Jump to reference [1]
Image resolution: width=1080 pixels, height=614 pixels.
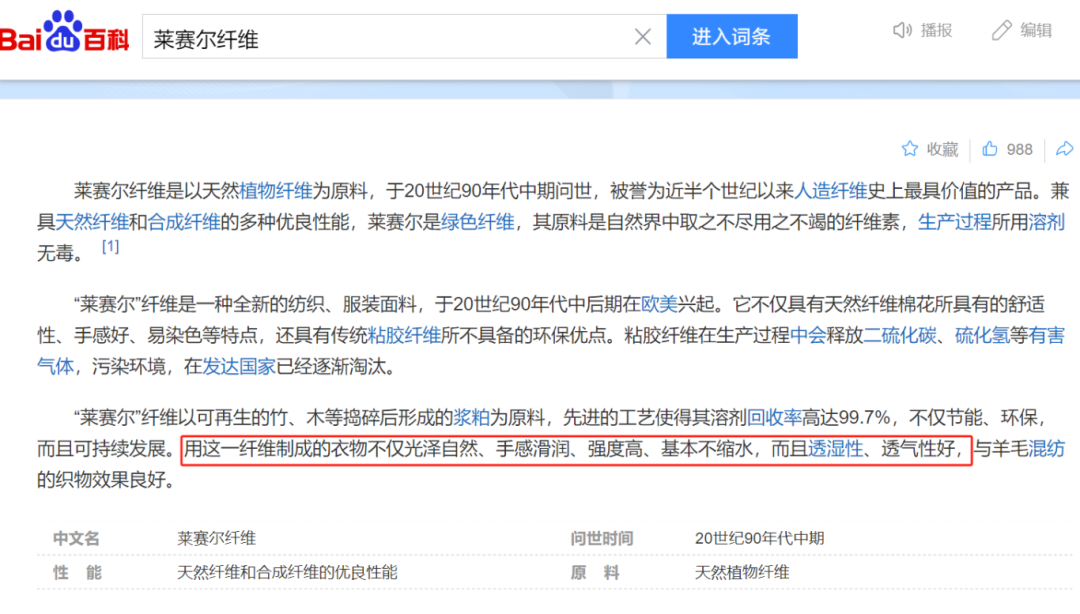pos(110,247)
